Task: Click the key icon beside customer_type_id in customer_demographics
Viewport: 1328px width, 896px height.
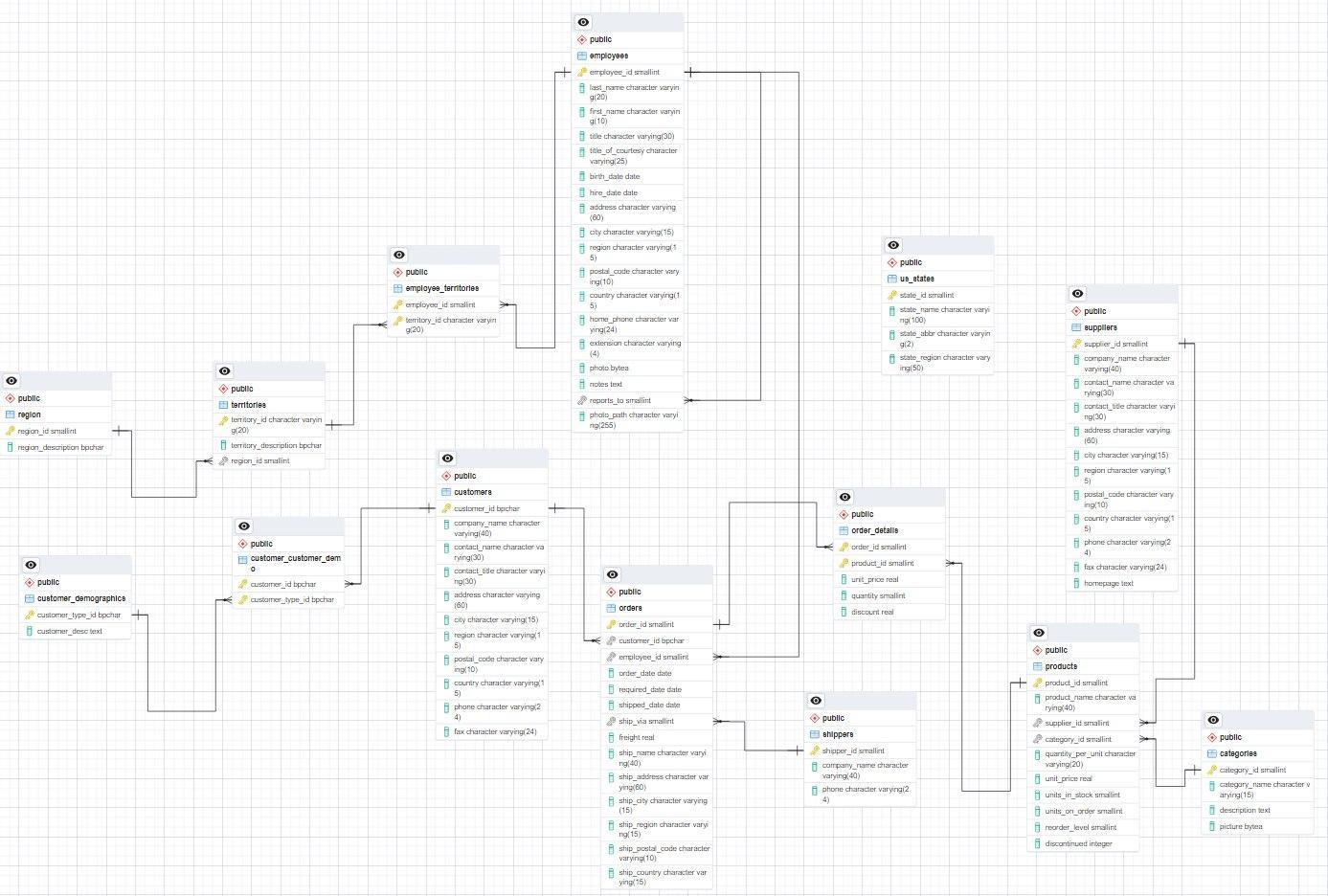Action: (30, 615)
